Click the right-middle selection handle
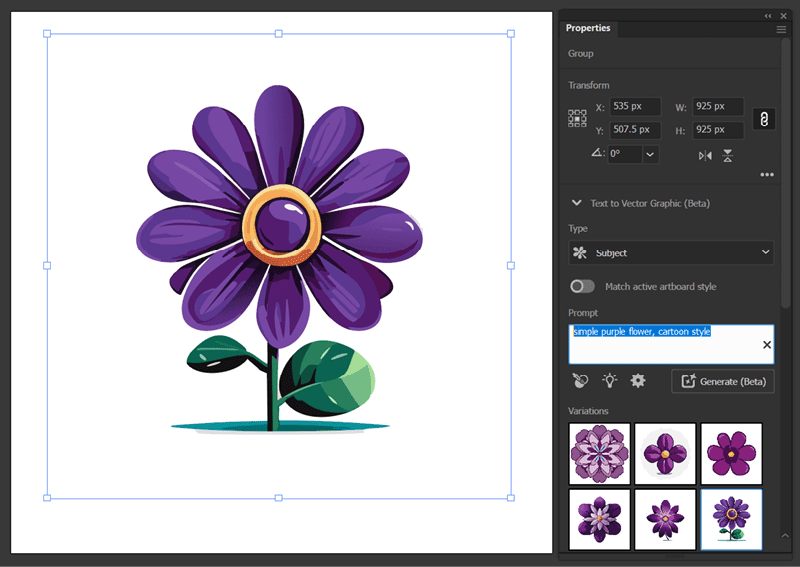Image resolution: width=800 pixels, height=567 pixels. point(511,265)
